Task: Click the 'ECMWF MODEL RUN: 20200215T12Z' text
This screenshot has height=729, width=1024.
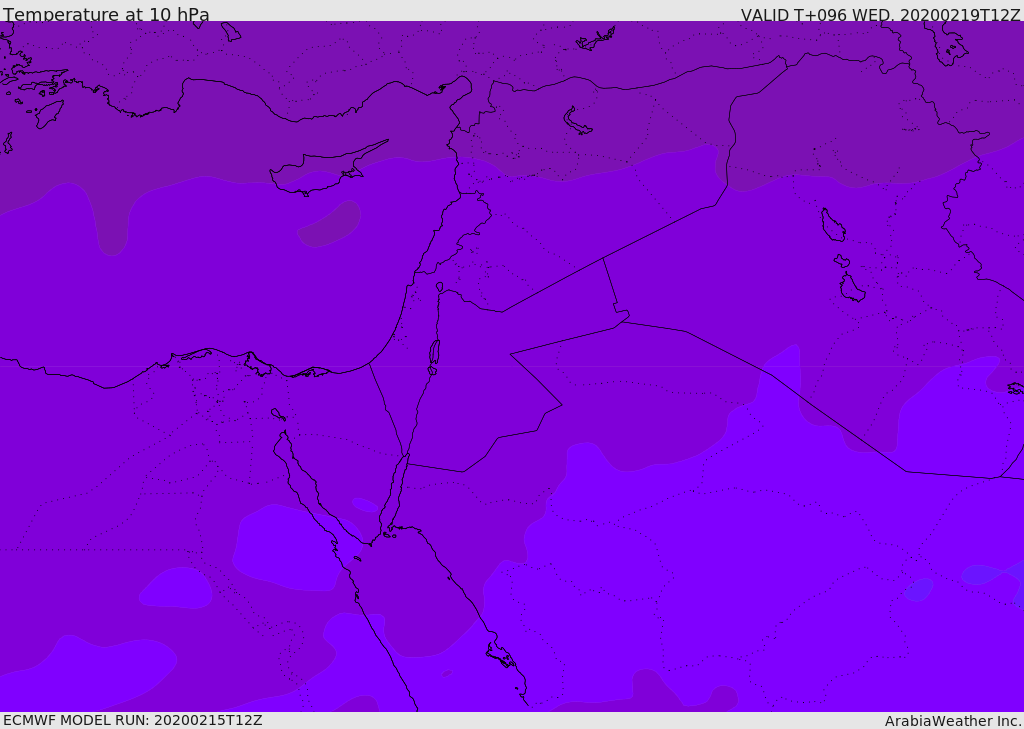Action: (133, 720)
